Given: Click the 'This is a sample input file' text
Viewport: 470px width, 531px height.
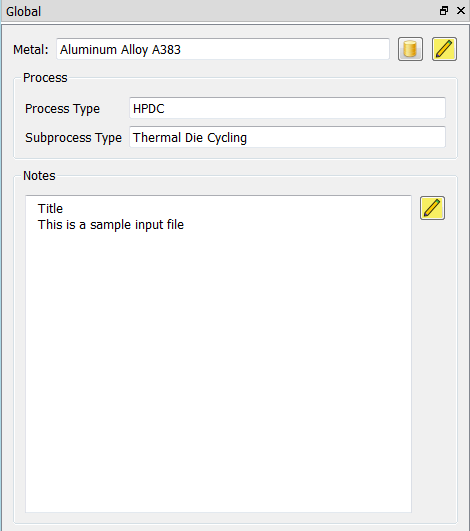Looking at the screenshot, I should [x=111, y=225].
